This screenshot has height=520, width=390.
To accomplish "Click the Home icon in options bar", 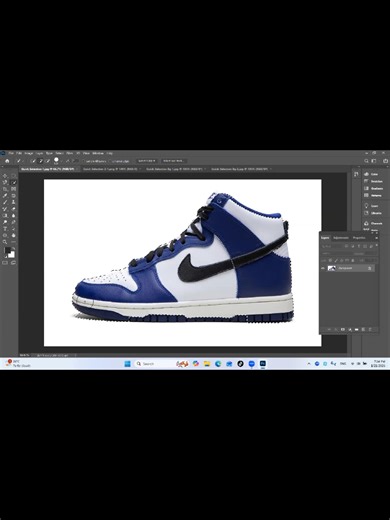I will click(7, 161).
